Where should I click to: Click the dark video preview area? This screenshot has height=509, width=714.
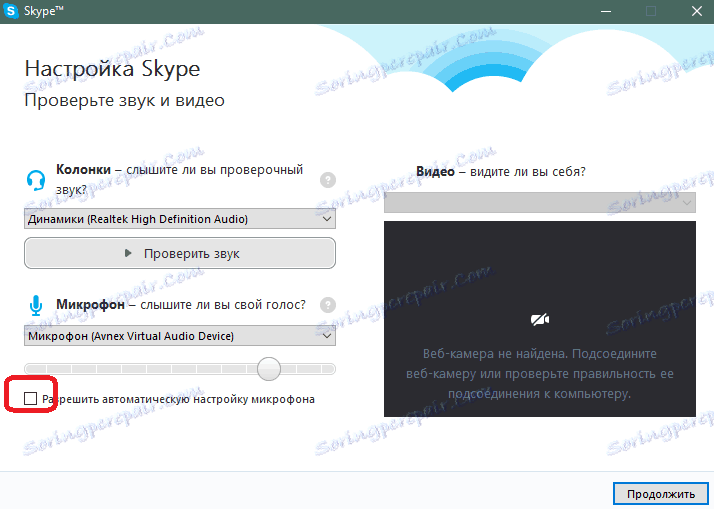pyautogui.click(x=540, y=319)
